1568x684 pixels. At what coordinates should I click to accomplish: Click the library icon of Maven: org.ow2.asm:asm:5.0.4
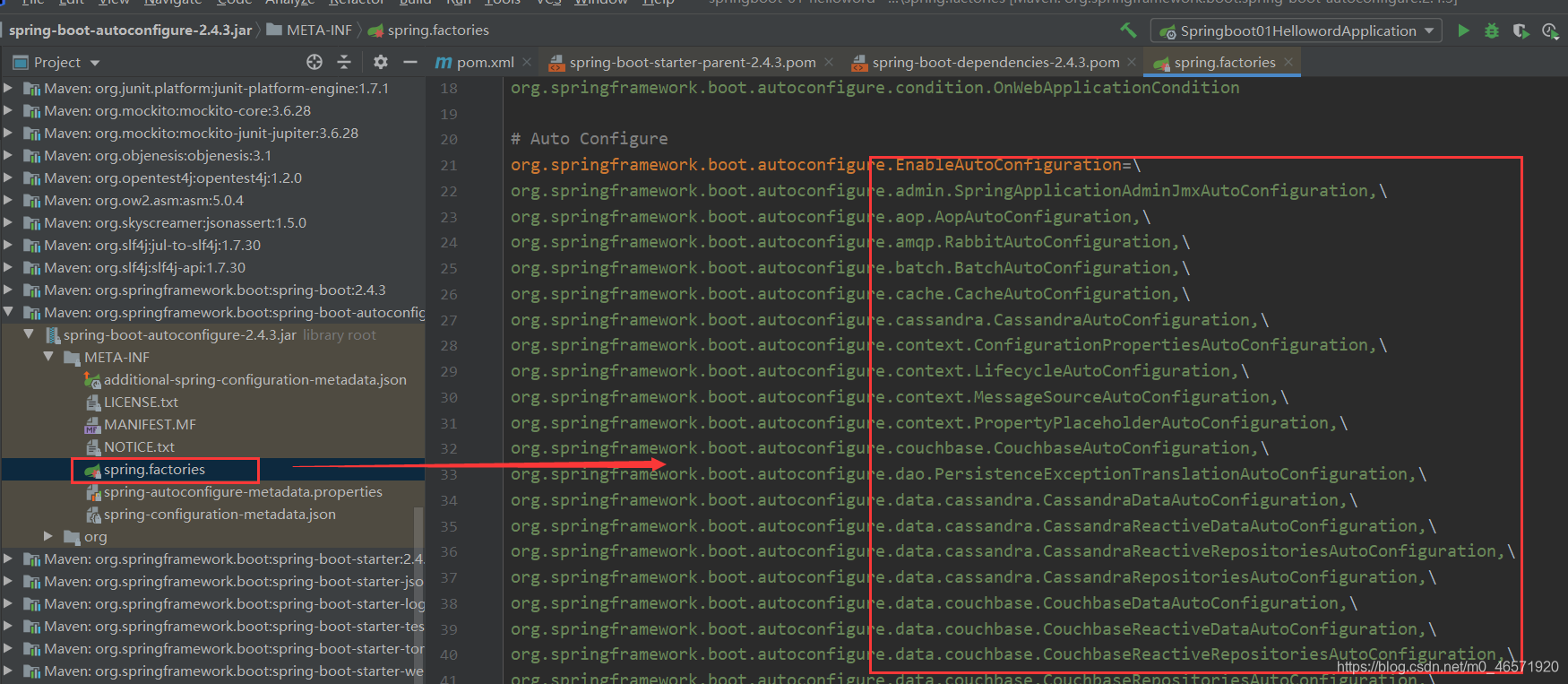32,201
